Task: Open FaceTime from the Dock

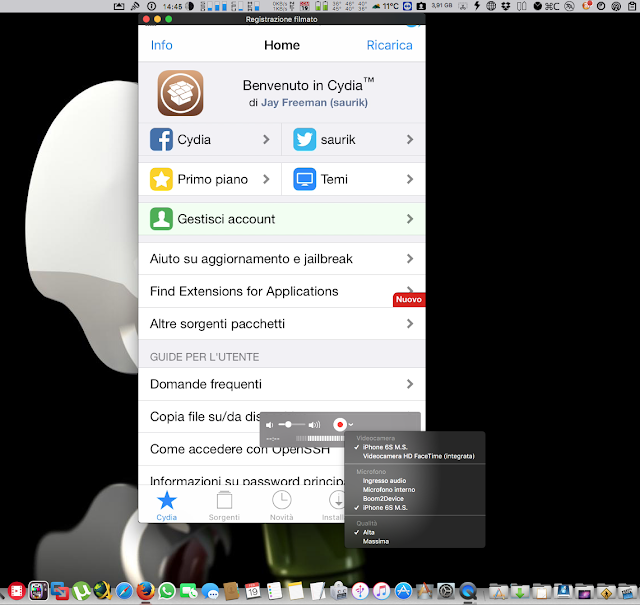Action: [189, 591]
